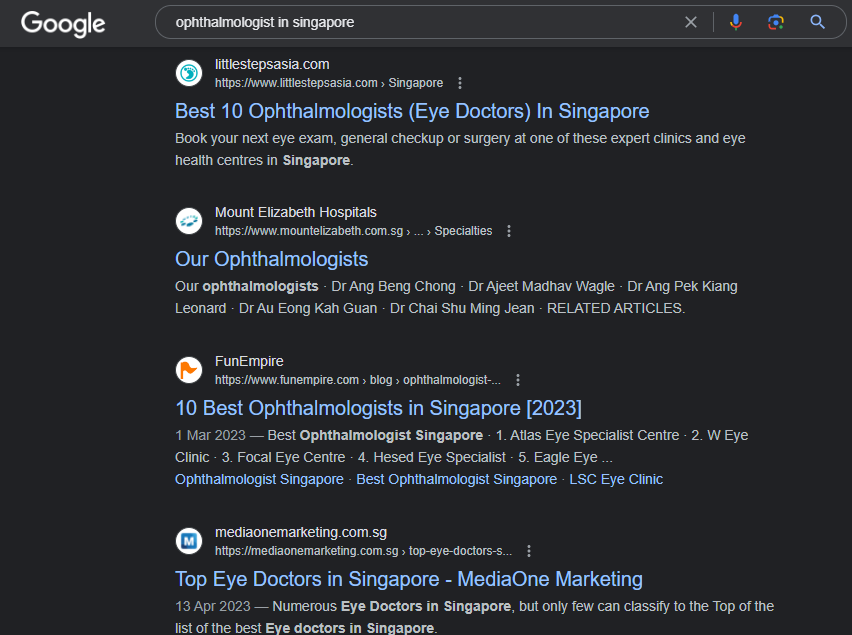Open the Our Ophthalmologists result

pos(272,259)
